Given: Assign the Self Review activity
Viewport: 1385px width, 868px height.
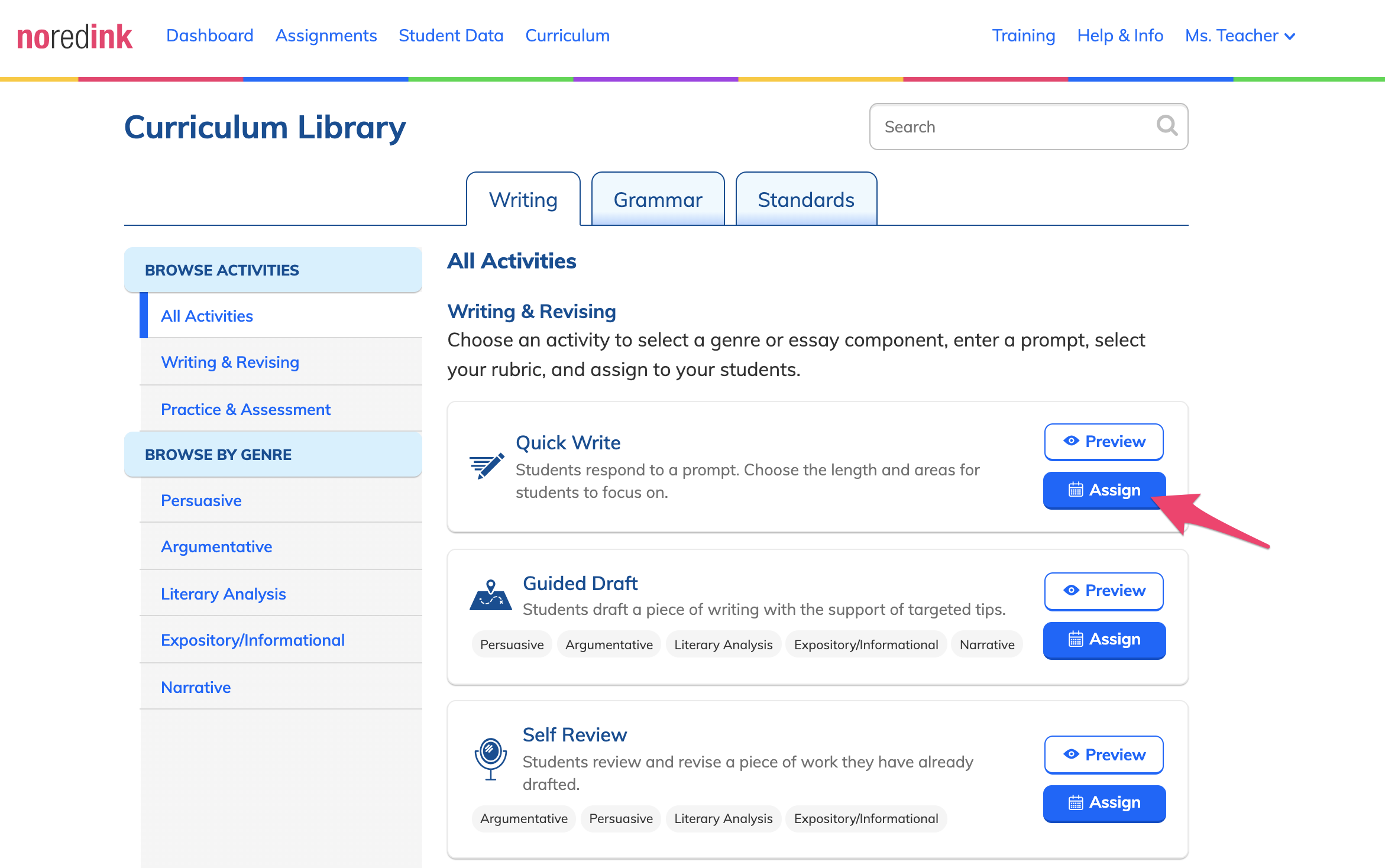Looking at the screenshot, I should tap(1104, 803).
